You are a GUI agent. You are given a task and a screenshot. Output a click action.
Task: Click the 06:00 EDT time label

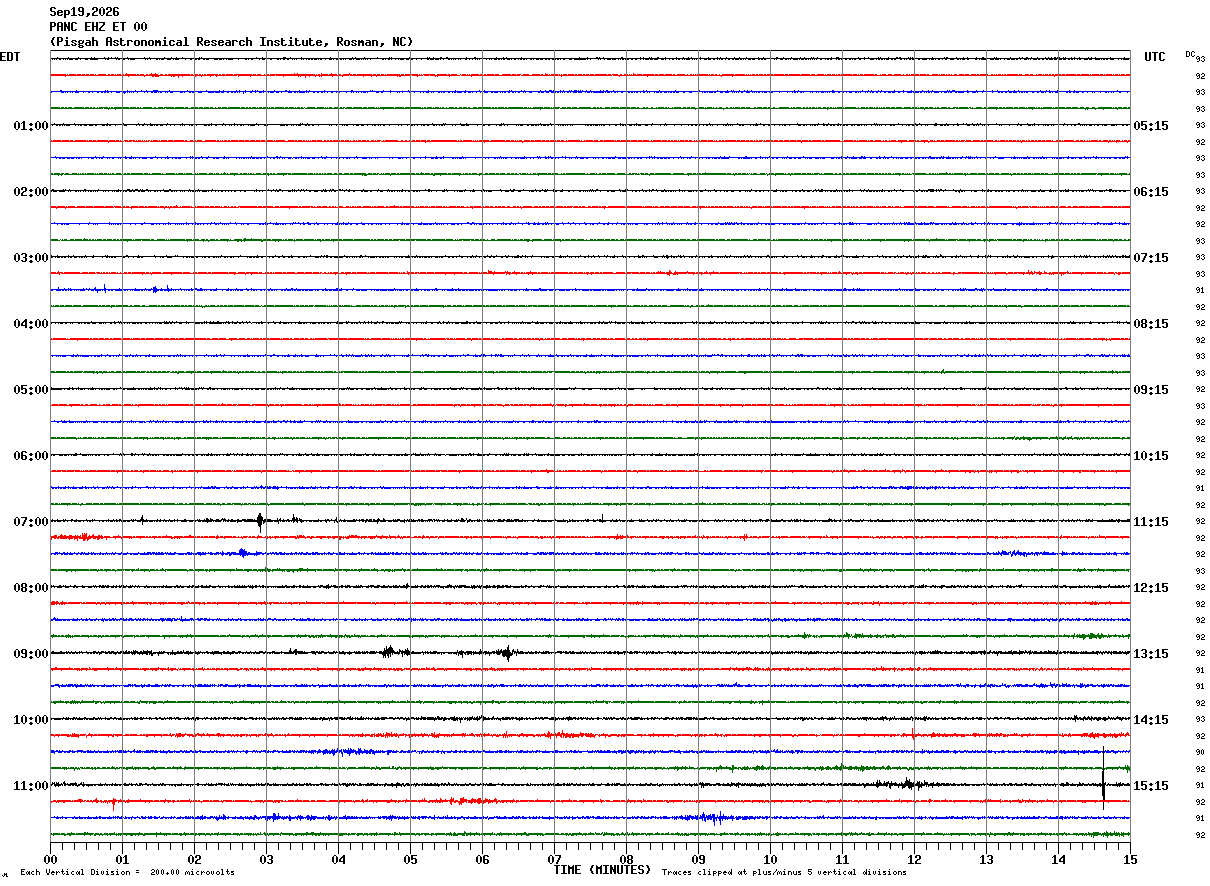31,456
